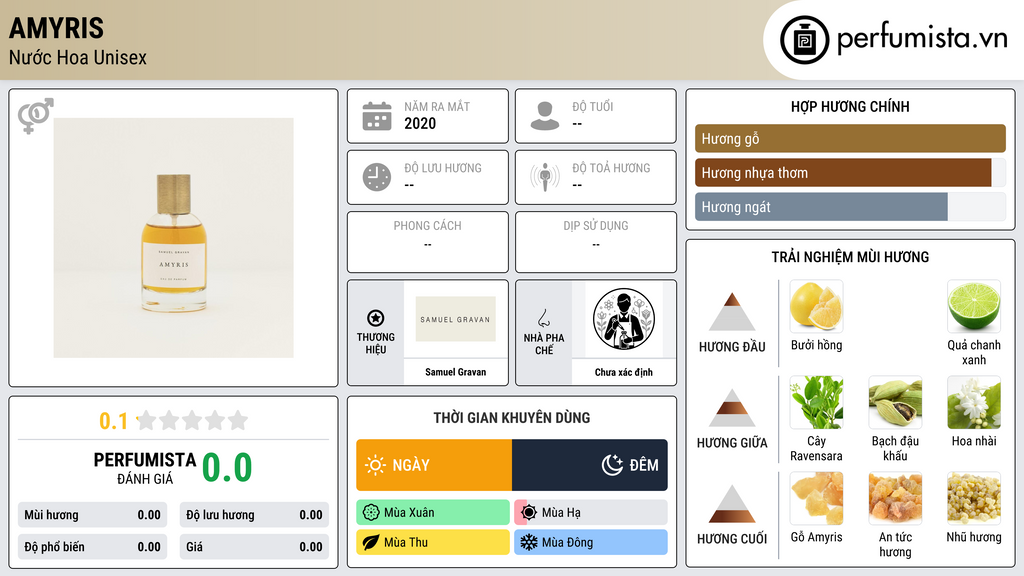This screenshot has height=576, width=1024.
Task: Click the nose icon above Nhà pha chế
Action: coord(543,318)
